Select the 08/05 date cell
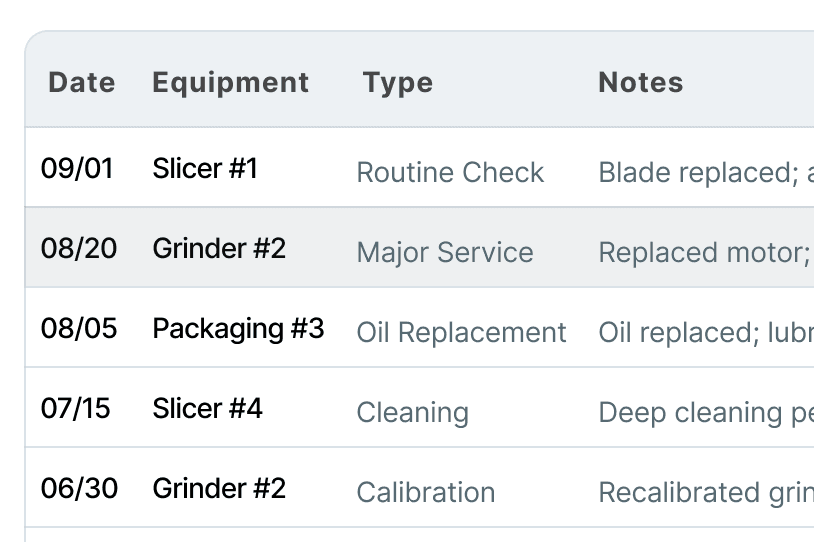The height and width of the screenshot is (542, 814). [x=79, y=328]
